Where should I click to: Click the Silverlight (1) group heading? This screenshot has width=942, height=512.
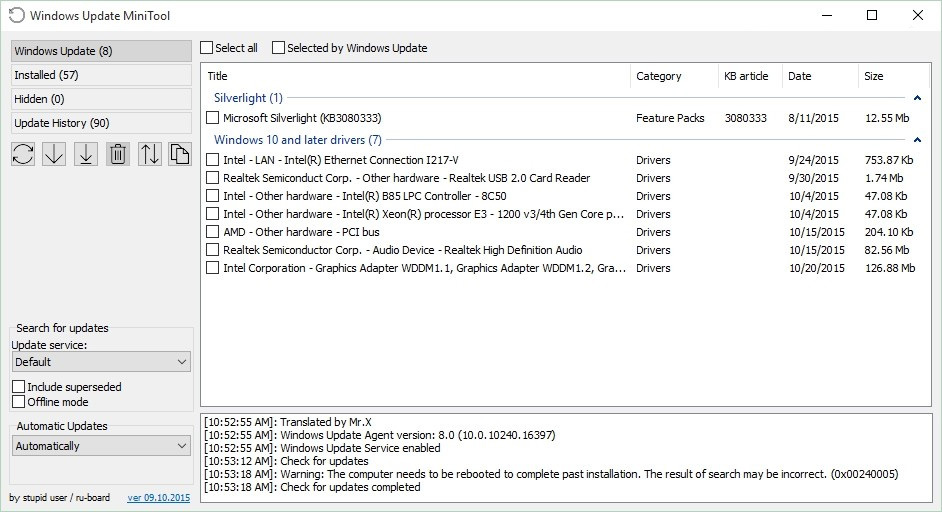(248, 97)
